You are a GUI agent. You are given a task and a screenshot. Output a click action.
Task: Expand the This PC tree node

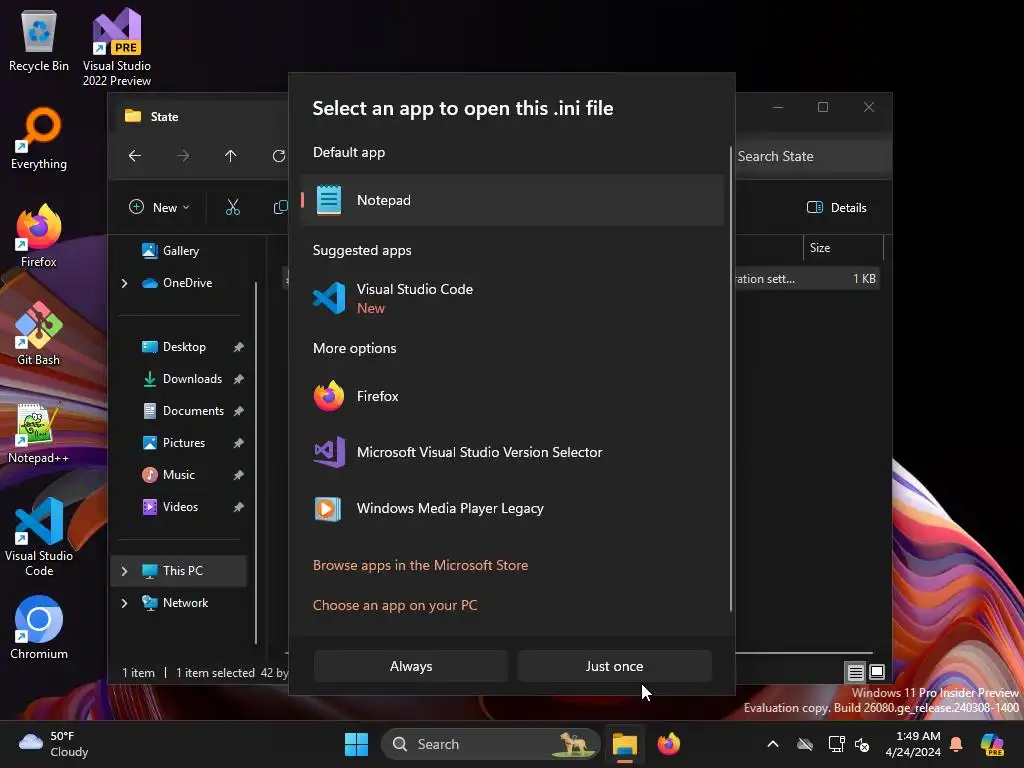click(125, 571)
